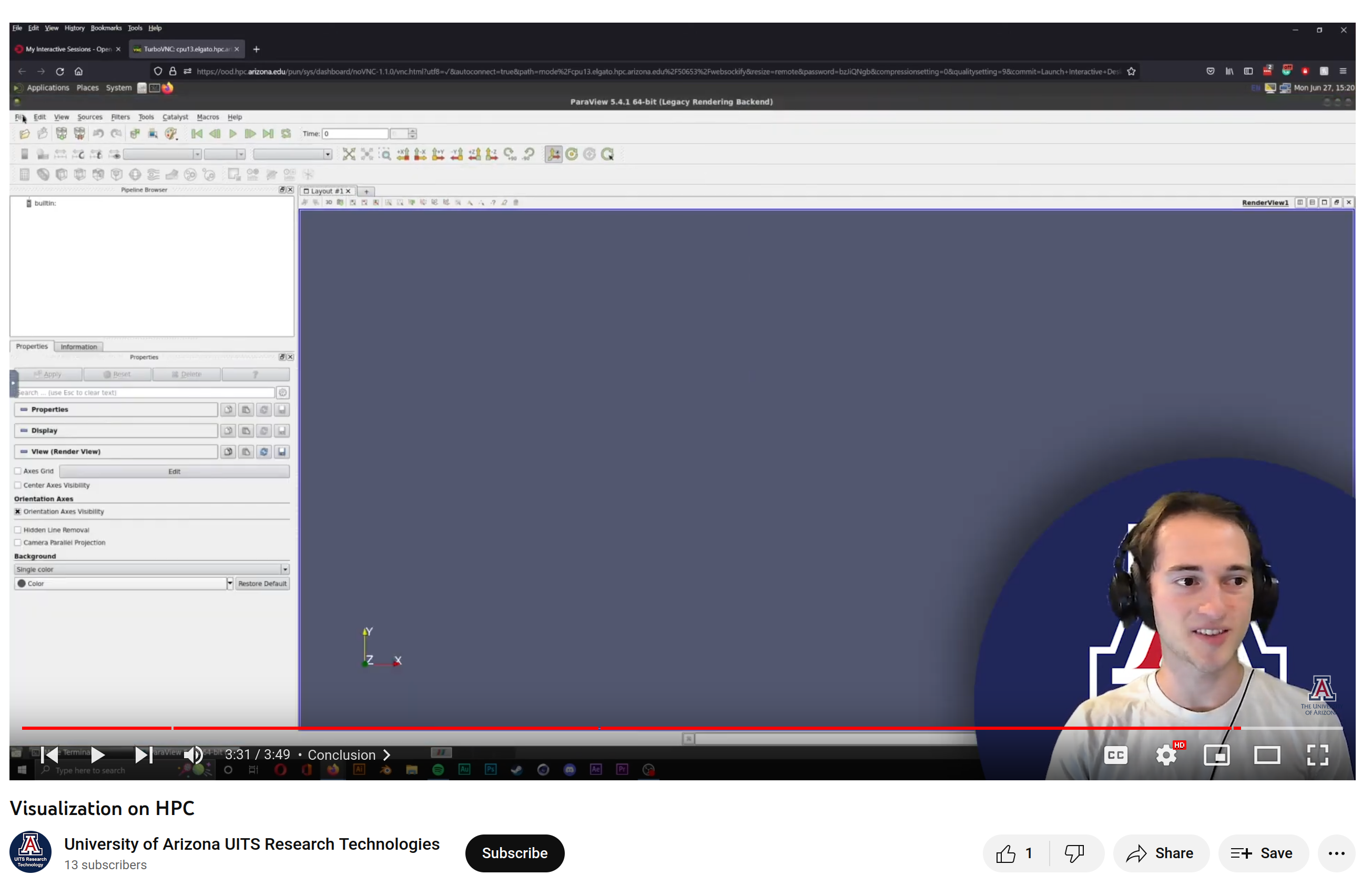Screen dimensions: 1372x885
Task: Open the Color button dropdown arrow
Action: 230,584
